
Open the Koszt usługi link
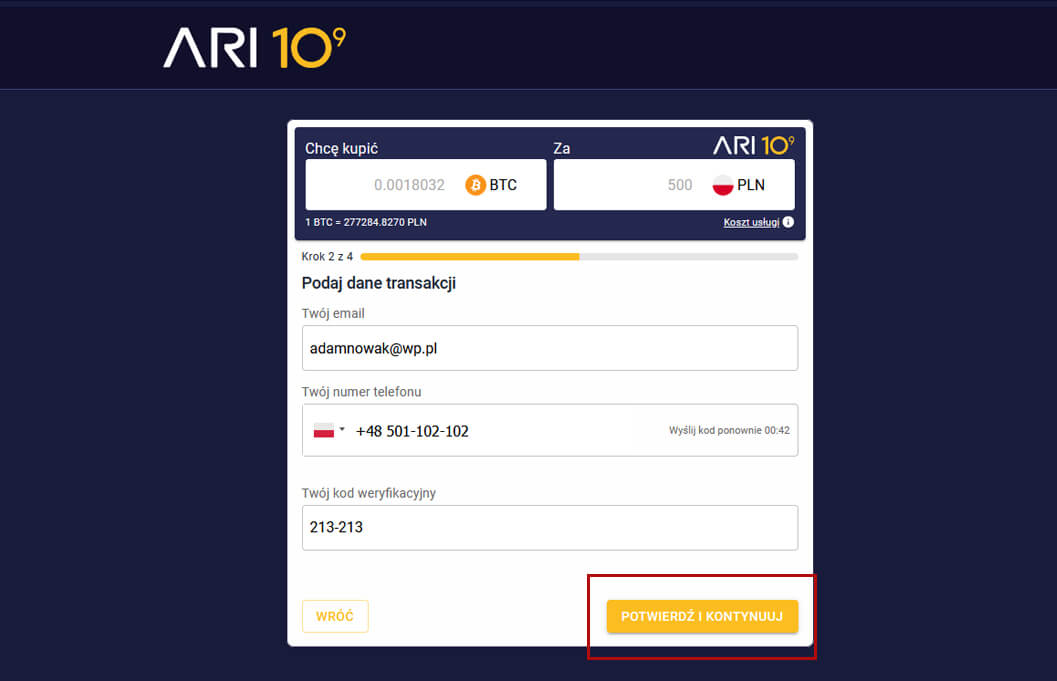coord(751,222)
